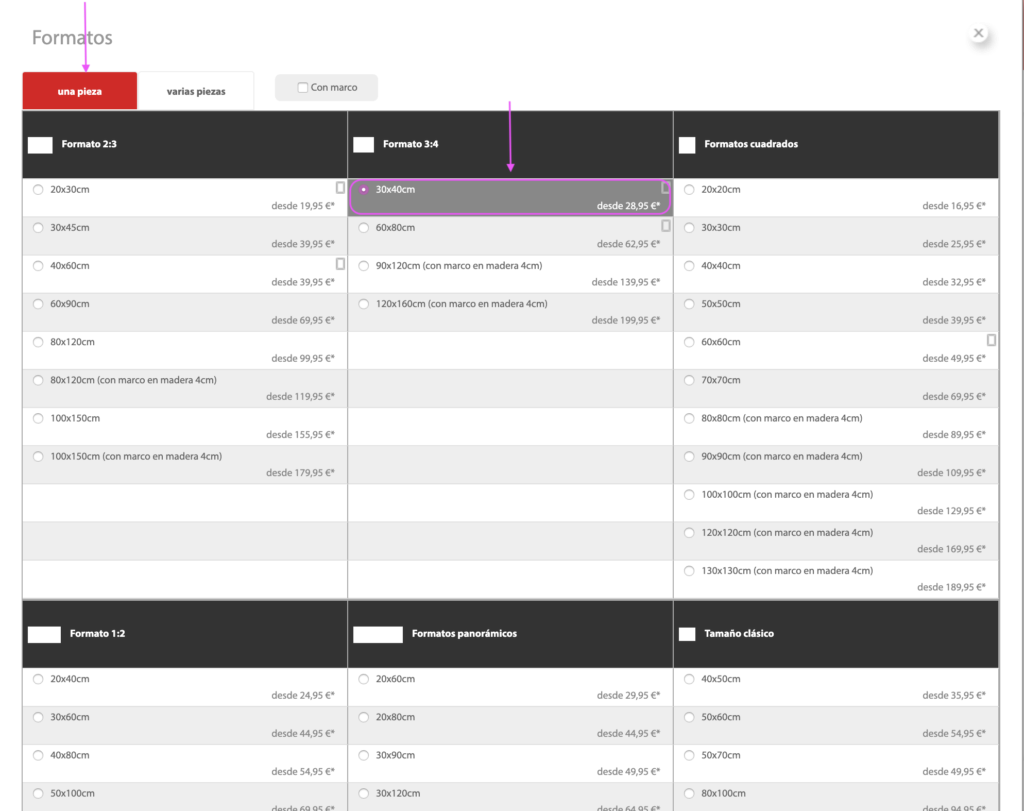Select 90x120cm with wooden frame
Viewport: 1024px width, 811px height.
coord(510,274)
